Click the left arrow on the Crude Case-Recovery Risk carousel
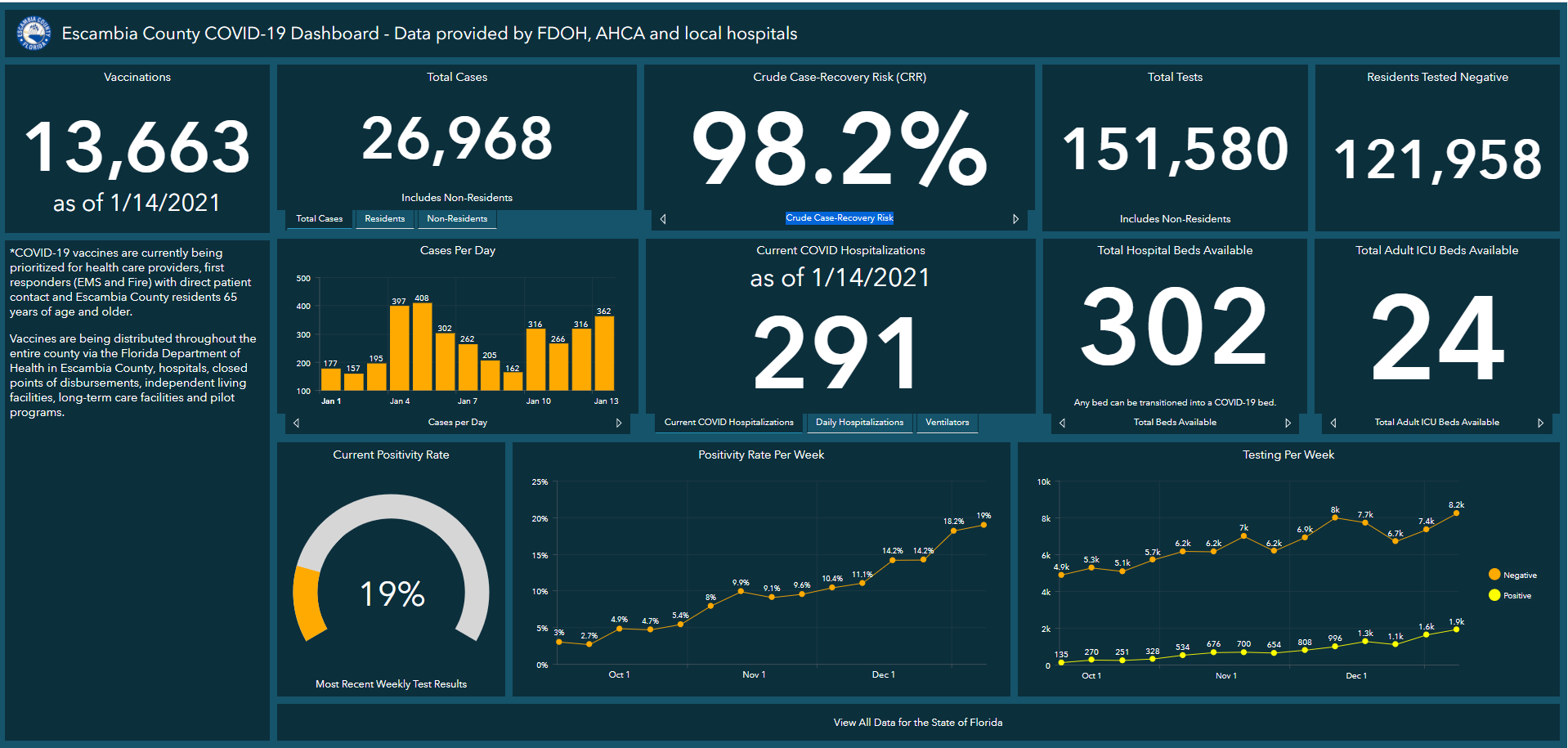 click(663, 218)
